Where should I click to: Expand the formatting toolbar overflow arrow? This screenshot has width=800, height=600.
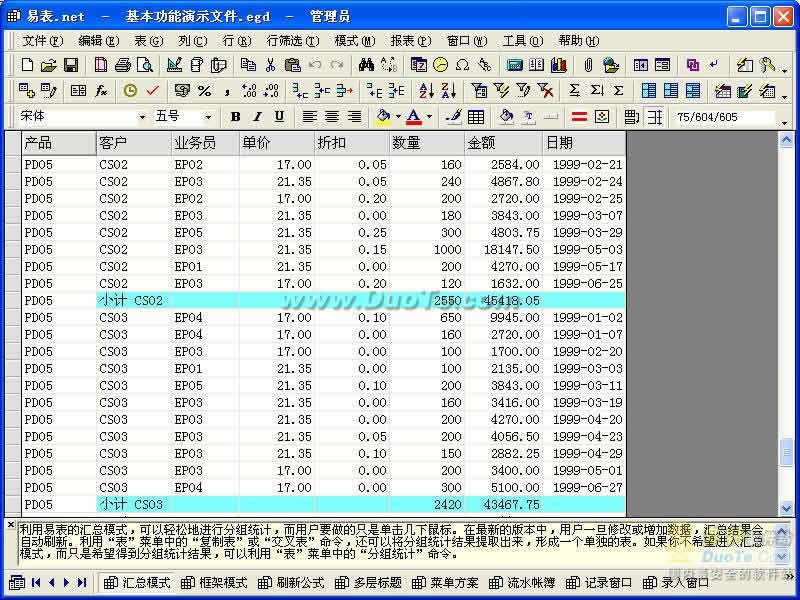(785, 121)
